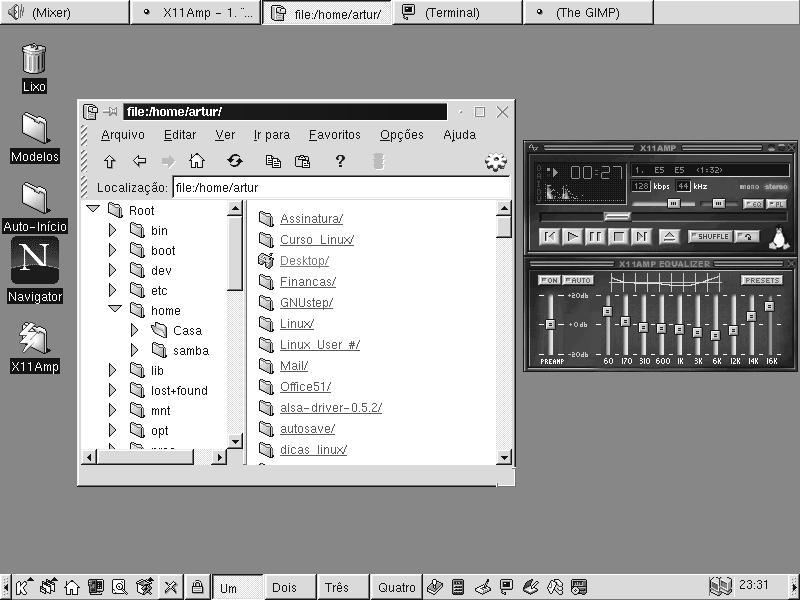Stop playback in X11Amp
This screenshot has height=600, width=800.
(x=618, y=236)
